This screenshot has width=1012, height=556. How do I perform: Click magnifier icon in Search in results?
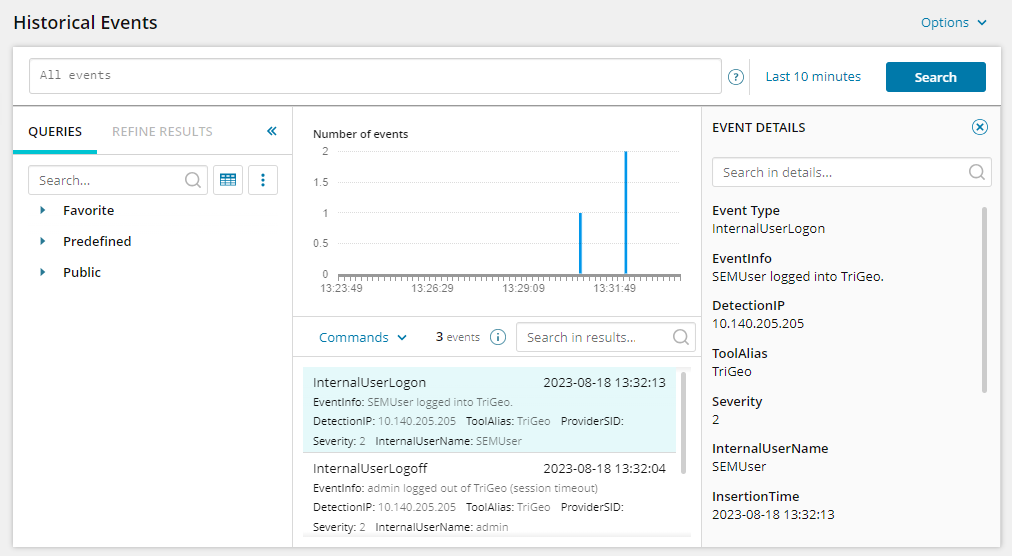681,337
